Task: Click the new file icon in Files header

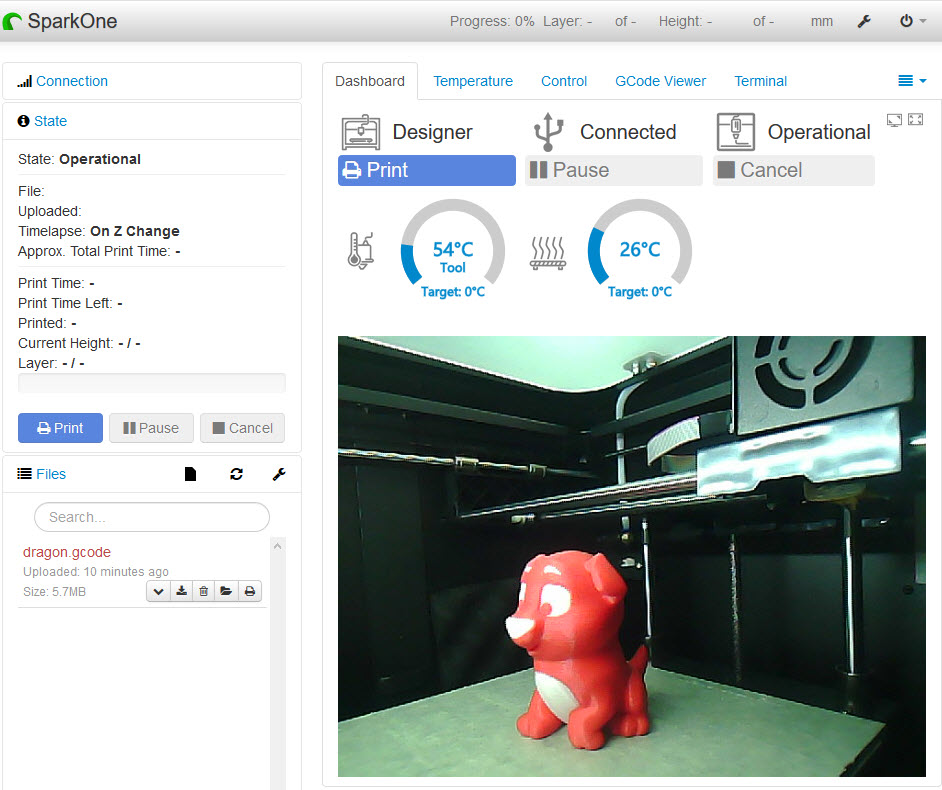Action: [x=191, y=474]
